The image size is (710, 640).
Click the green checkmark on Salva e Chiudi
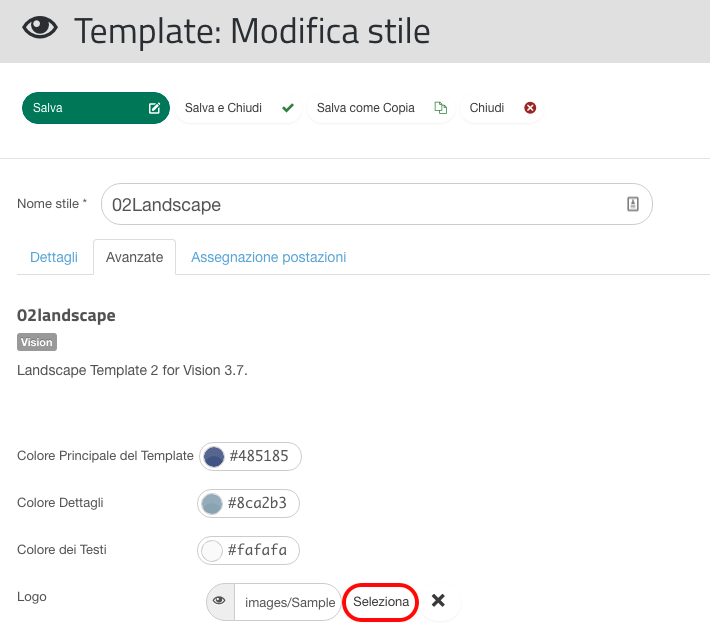(288, 108)
